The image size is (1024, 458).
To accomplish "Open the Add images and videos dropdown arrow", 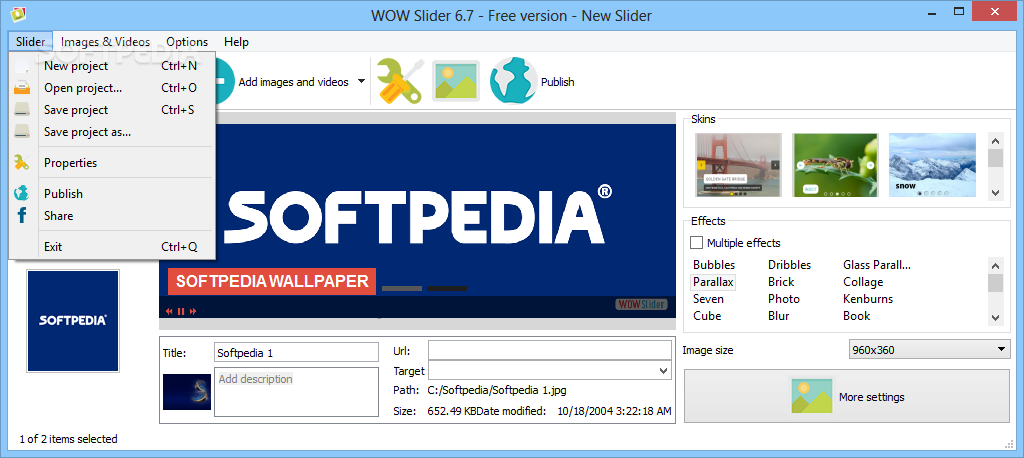I will (x=361, y=82).
